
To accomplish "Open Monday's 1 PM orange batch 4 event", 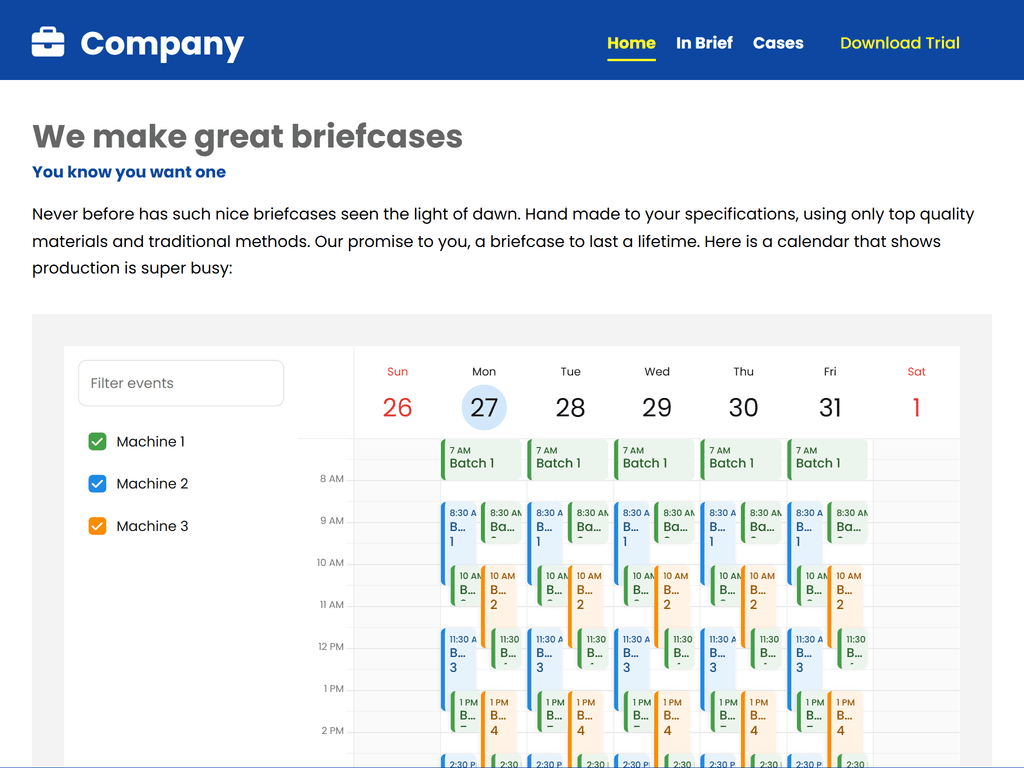I will click(499, 716).
